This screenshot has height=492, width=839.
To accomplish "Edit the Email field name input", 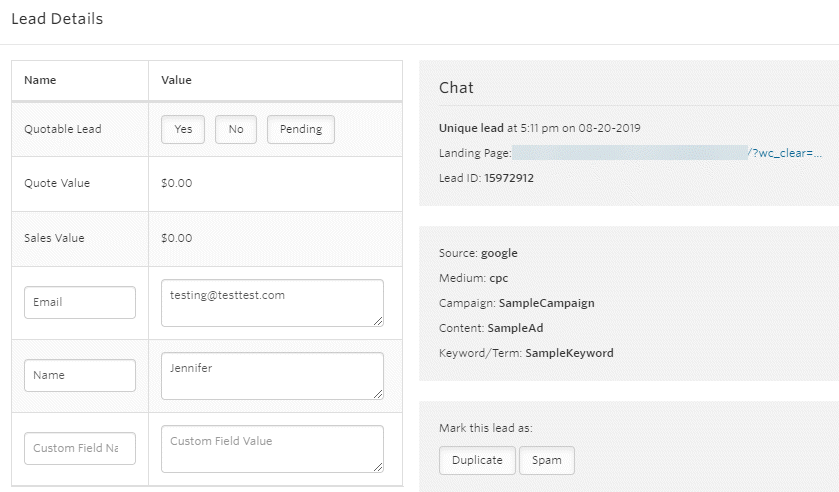I will (x=80, y=302).
